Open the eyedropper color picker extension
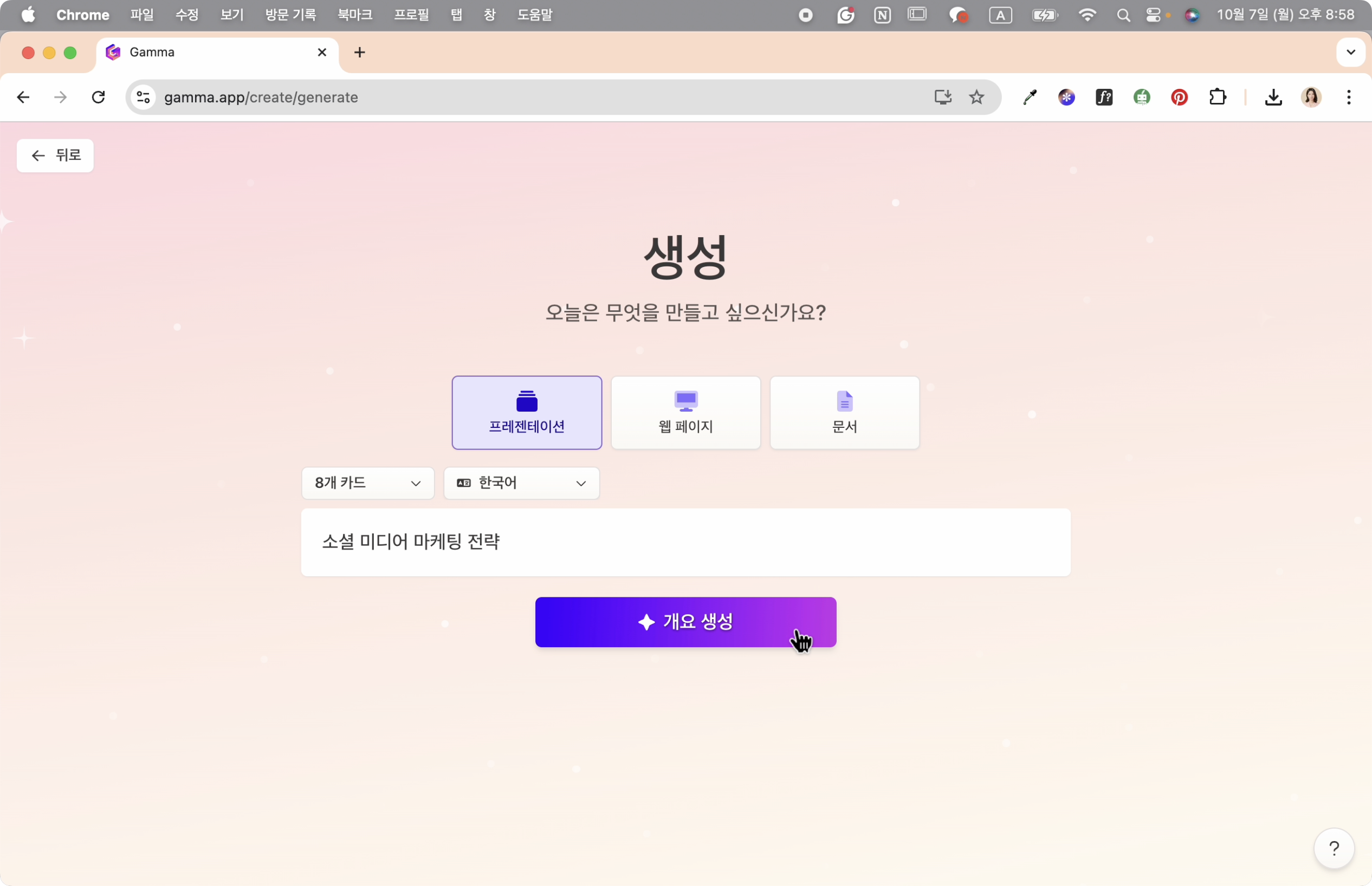Viewport: 1372px width, 886px height. [x=1030, y=97]
